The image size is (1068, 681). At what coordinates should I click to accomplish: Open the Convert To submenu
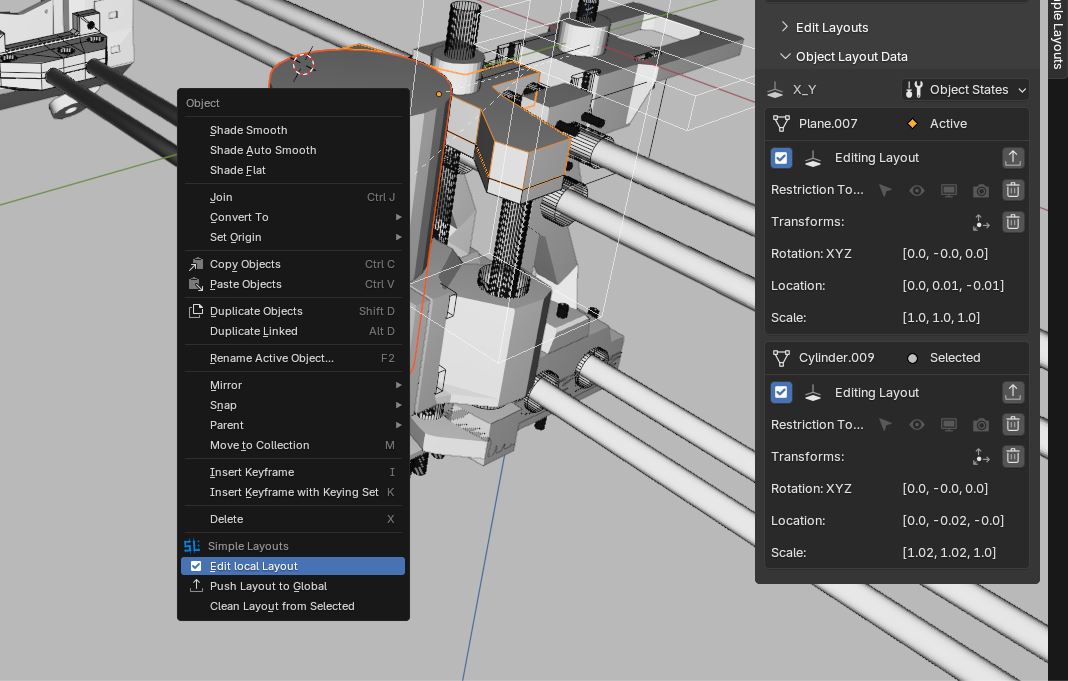(239, 217)
